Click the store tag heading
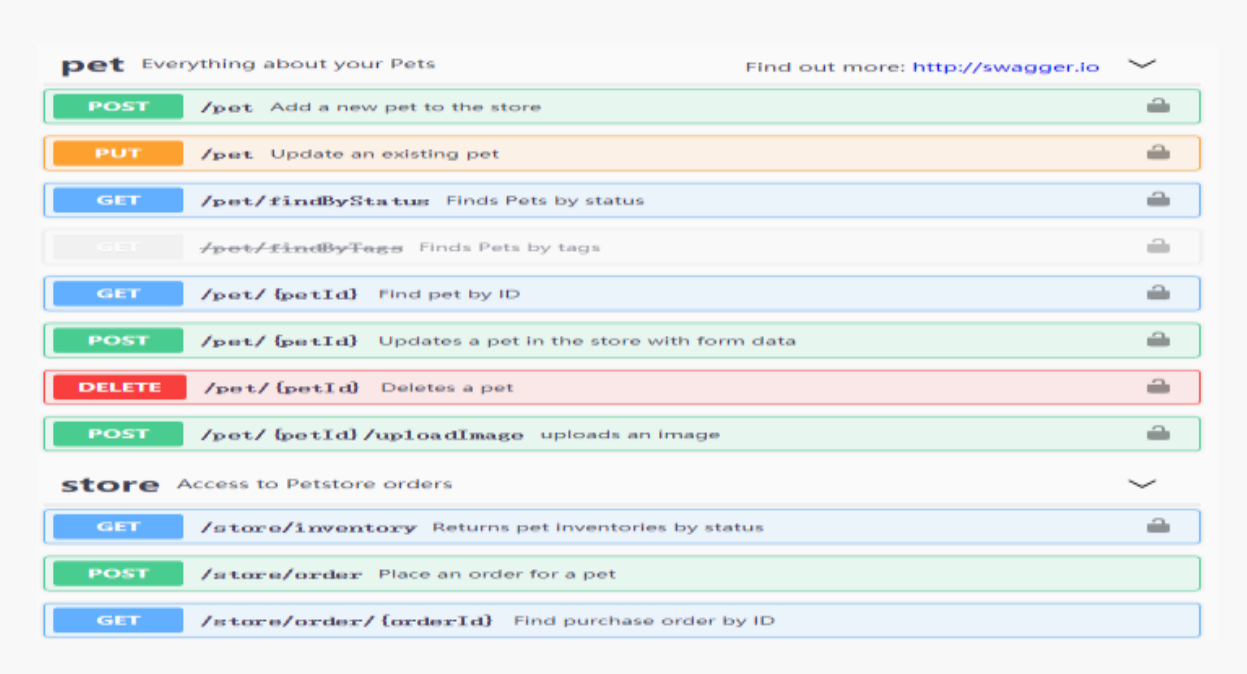1247x674 pixels. coord(110,485)
